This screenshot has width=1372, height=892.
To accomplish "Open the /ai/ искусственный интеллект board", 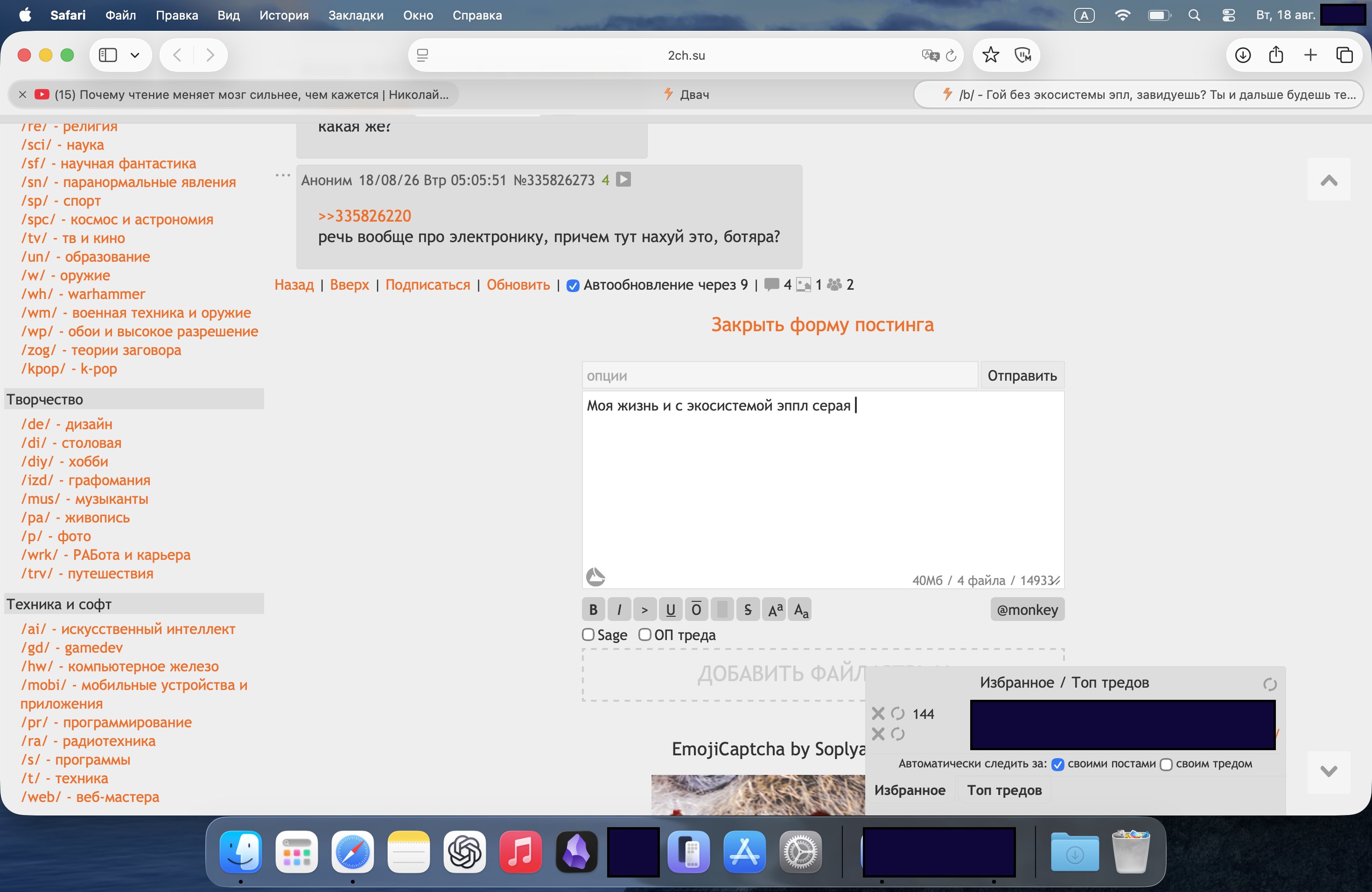I will coord(128,629).
